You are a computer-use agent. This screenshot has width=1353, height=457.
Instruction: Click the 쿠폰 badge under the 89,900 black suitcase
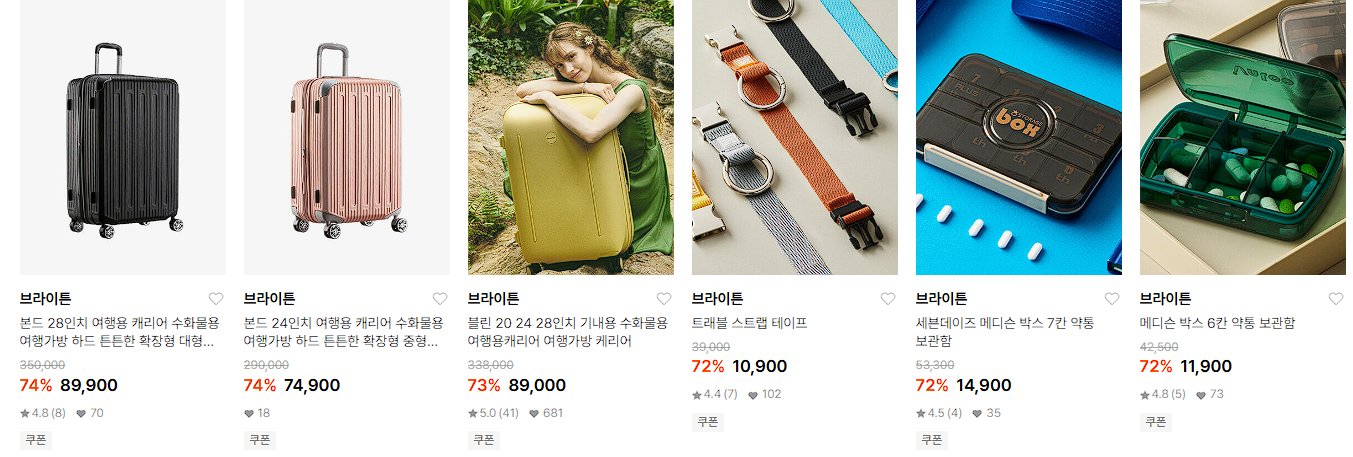(36, 440)
